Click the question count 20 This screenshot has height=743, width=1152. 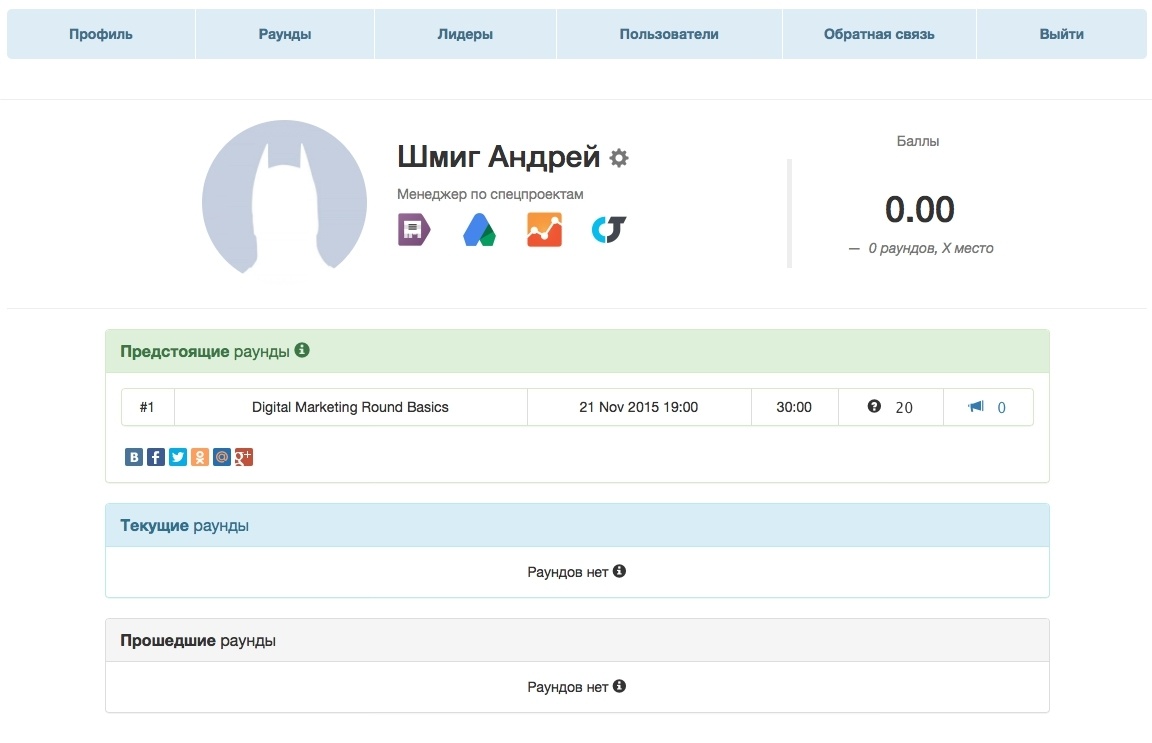[x=904, y=408]
